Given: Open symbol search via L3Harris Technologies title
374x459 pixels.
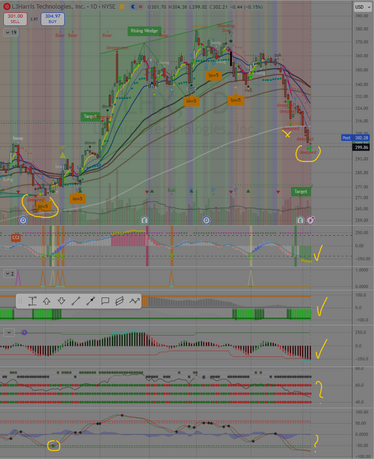Looking at the screenshot, I should (48, 6).
